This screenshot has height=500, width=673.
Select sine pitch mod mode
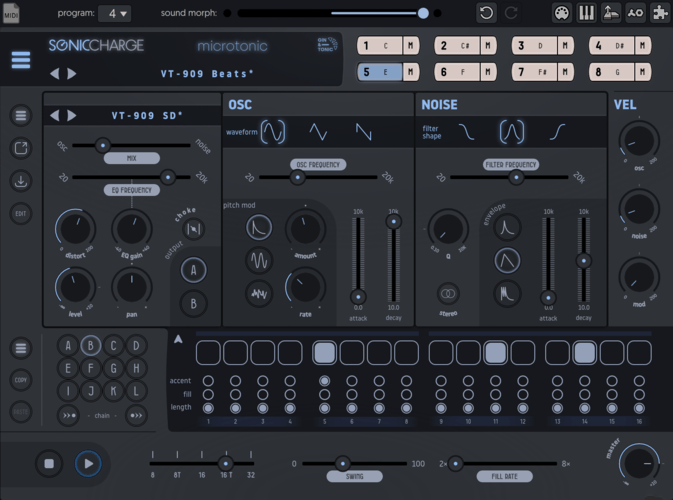[259, 261]
